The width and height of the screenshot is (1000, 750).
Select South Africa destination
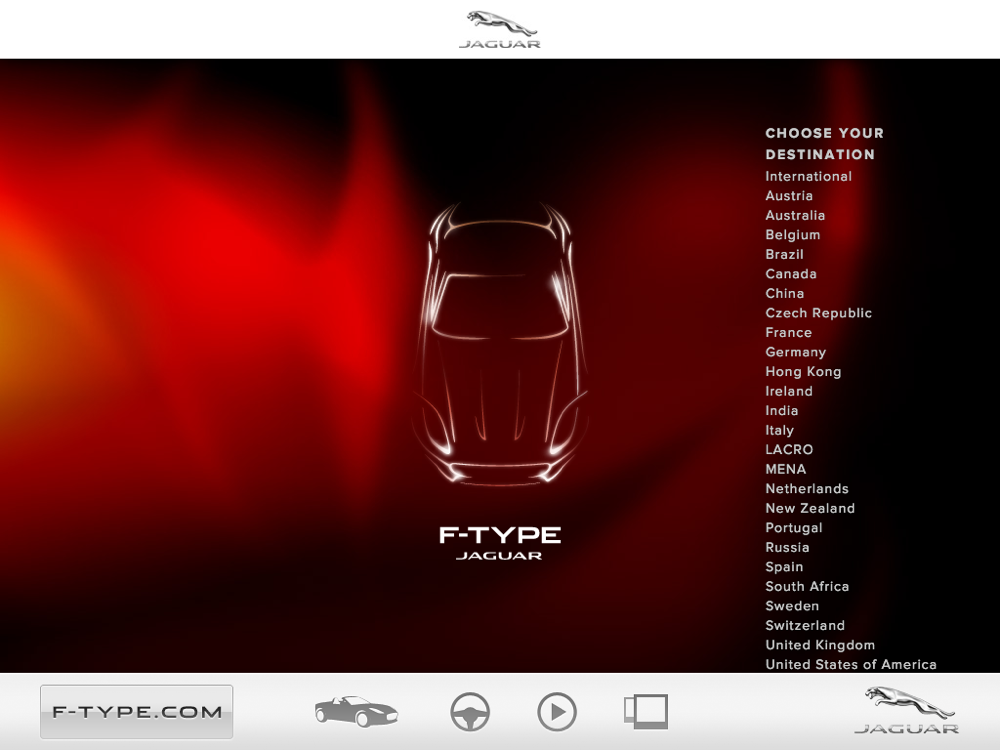pos(807,587)
